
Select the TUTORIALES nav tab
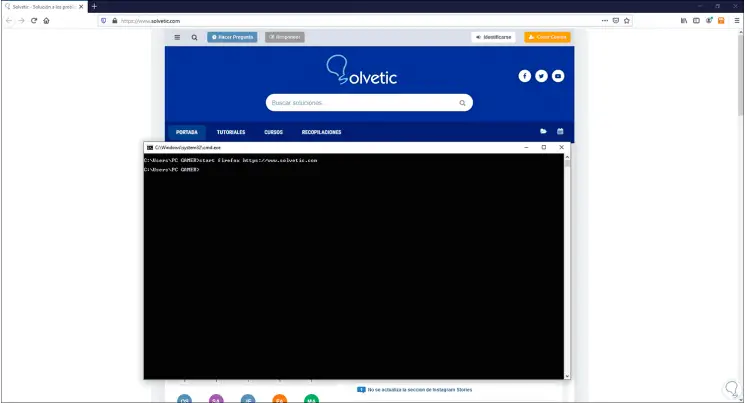231,132
